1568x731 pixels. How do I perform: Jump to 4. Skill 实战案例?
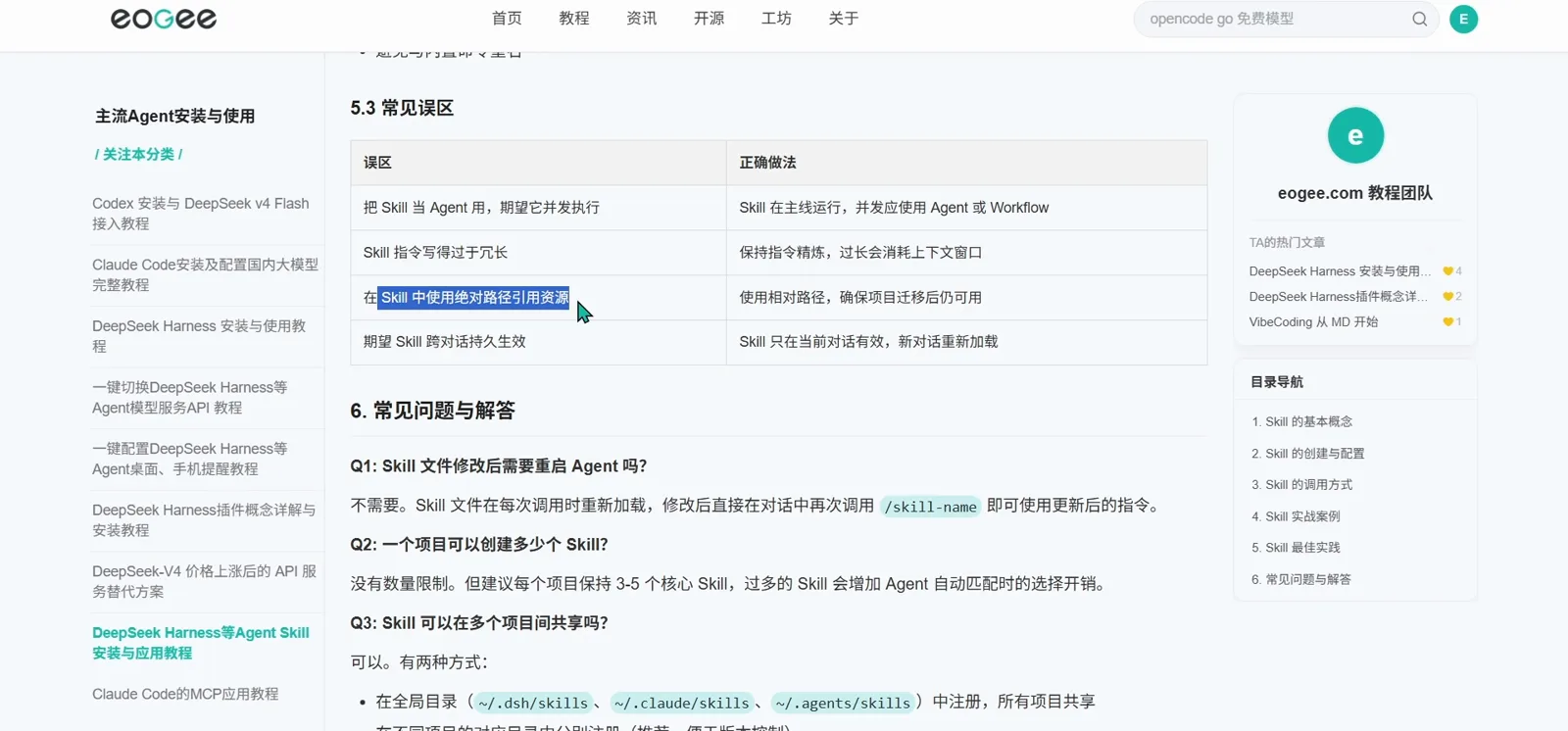pos(1296,516)
